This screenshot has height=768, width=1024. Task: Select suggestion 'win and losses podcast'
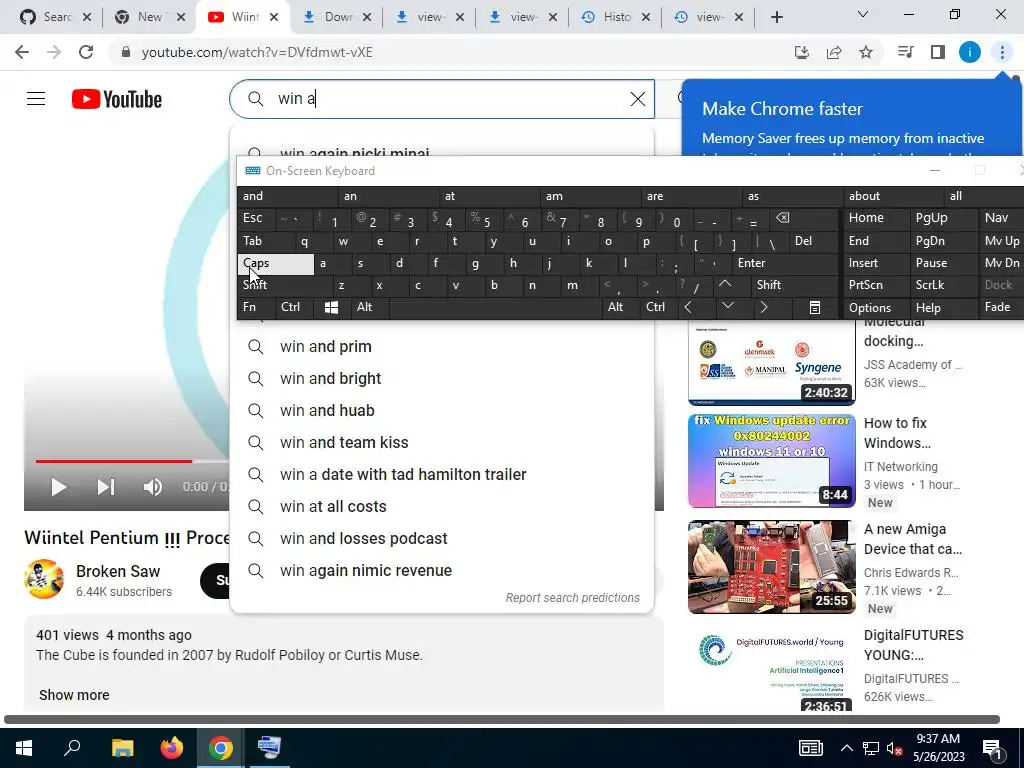click(441, 539)
